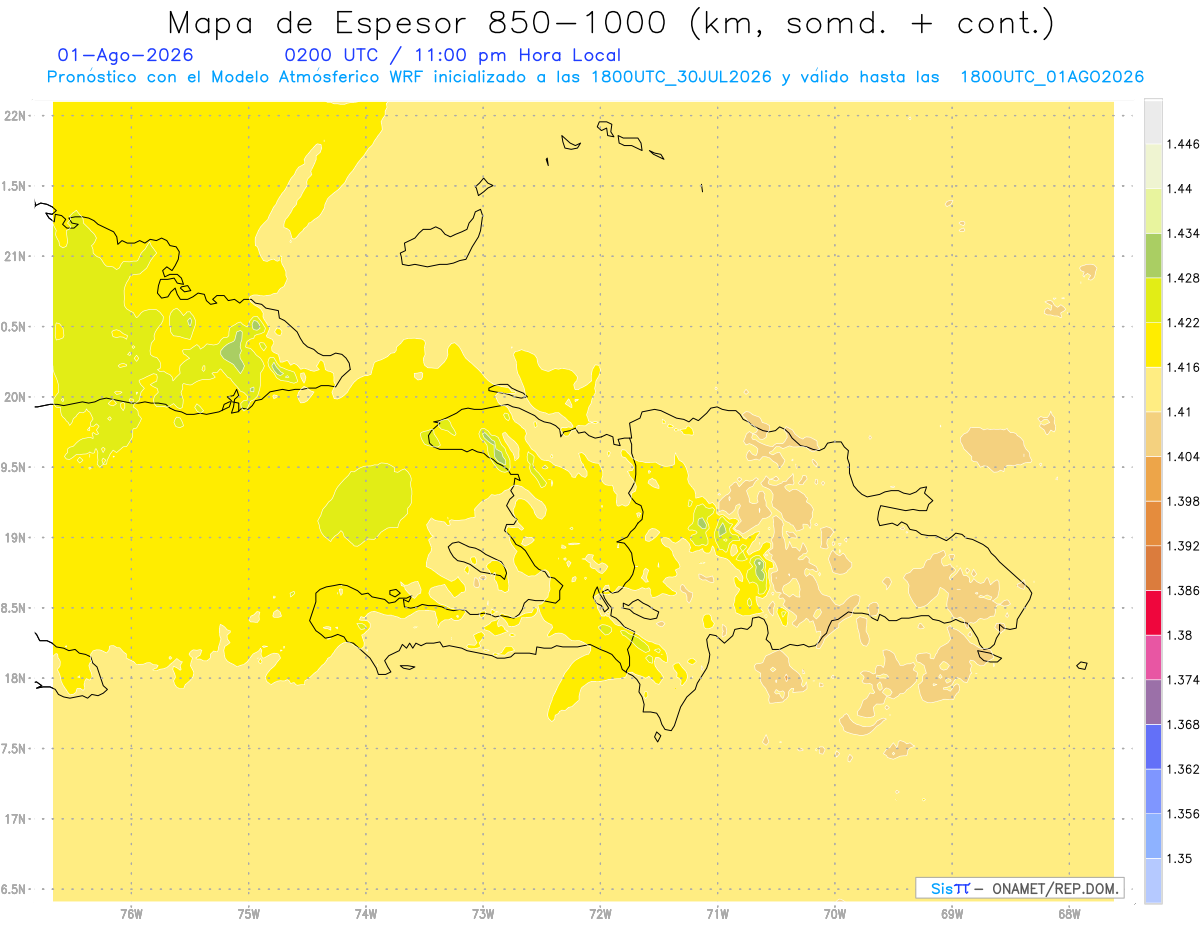Screen dimensions: 1200x927
Task: Pick the blue swatch between 1.362 and 1.368
Action: 1153,746
